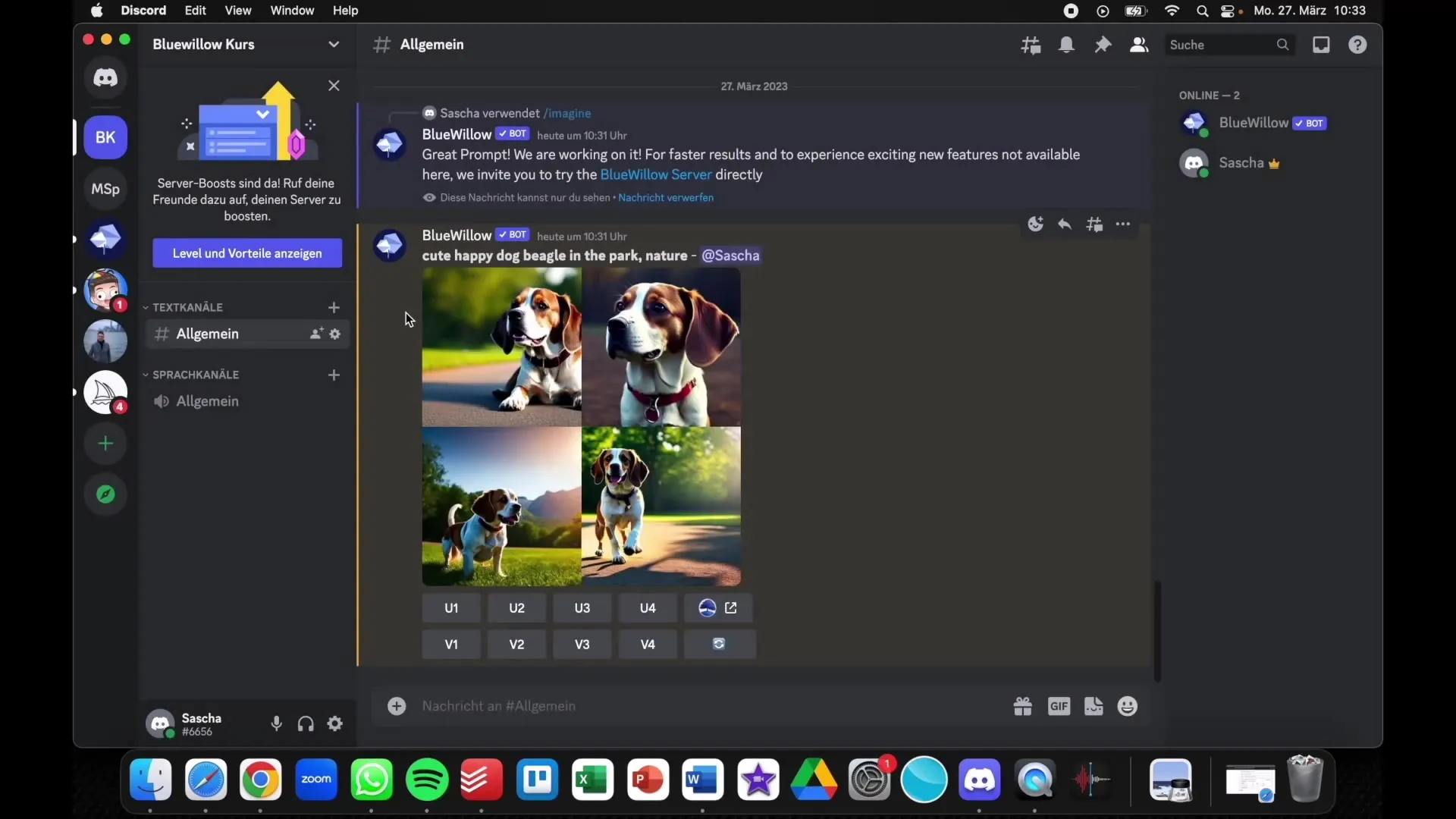Open more options for the message

(x=1123, y=224)
